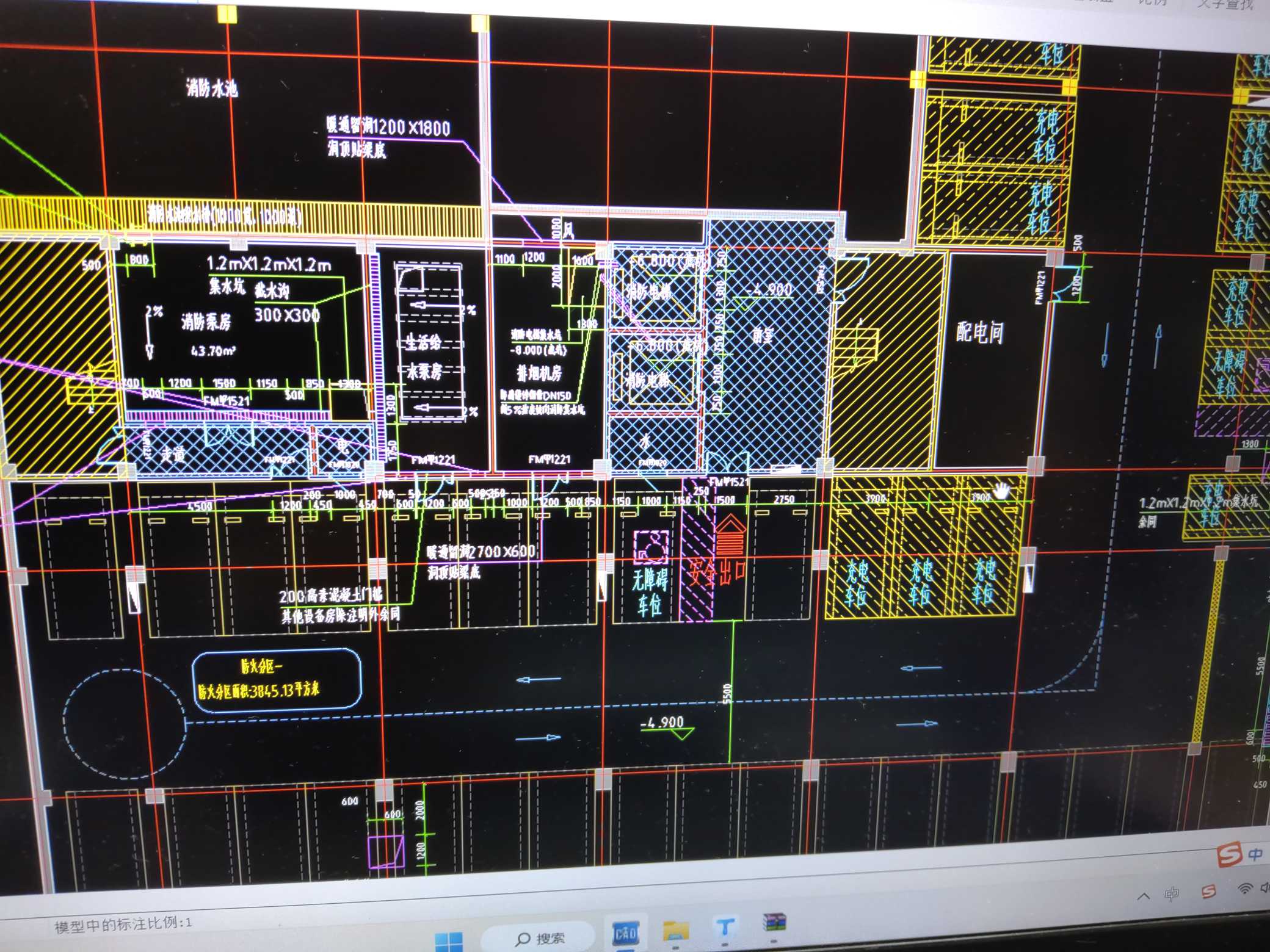This screenshot has width=1270, height=952.
Task: Select the red 安全出口 text
Action: (717, 573)
